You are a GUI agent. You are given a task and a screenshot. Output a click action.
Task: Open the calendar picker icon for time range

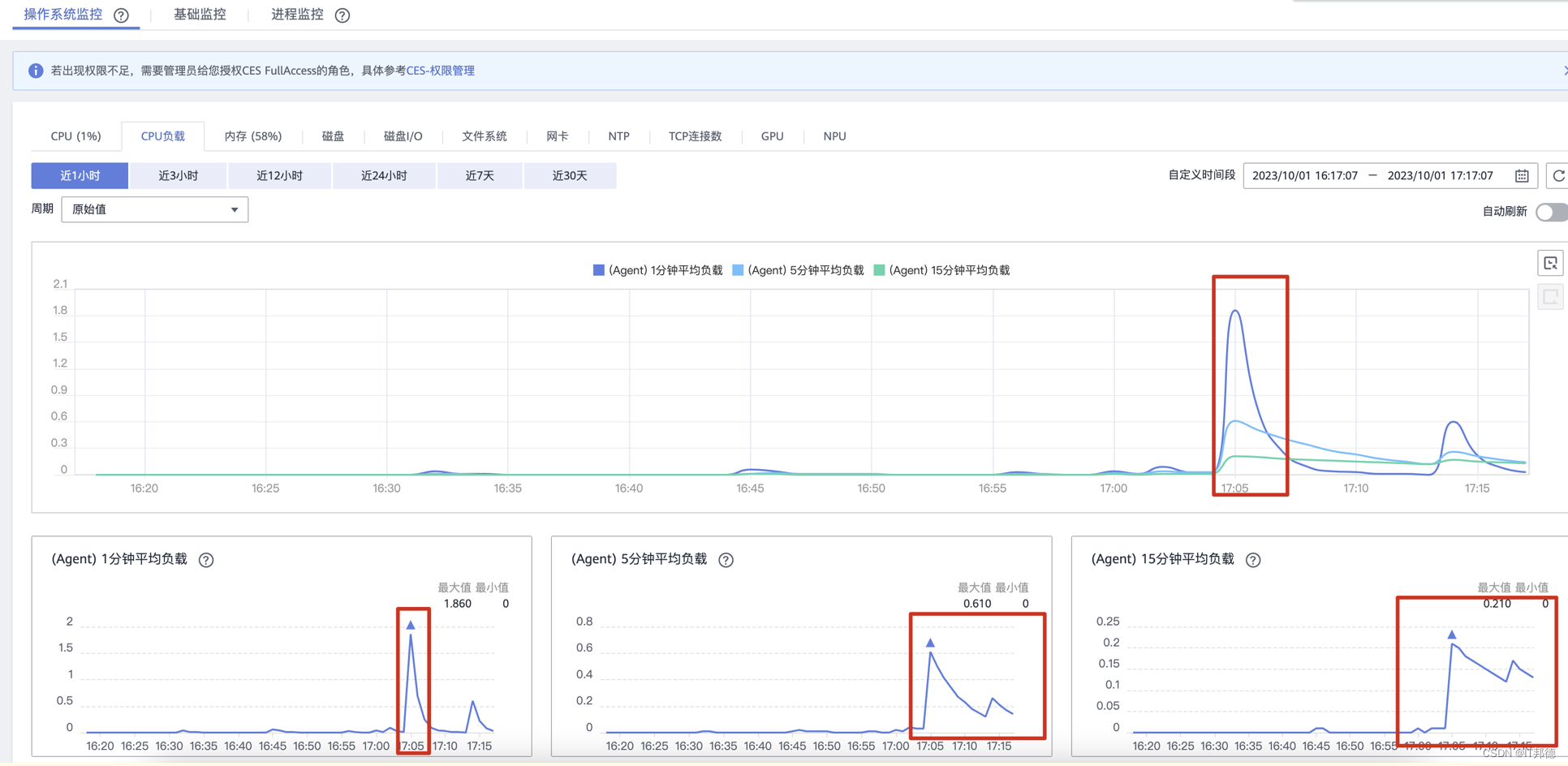pos(1522,176)
